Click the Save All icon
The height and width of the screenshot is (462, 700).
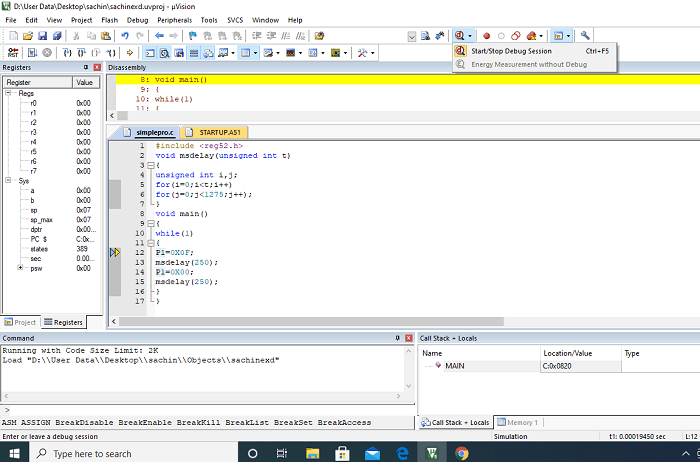pos(57,36)
